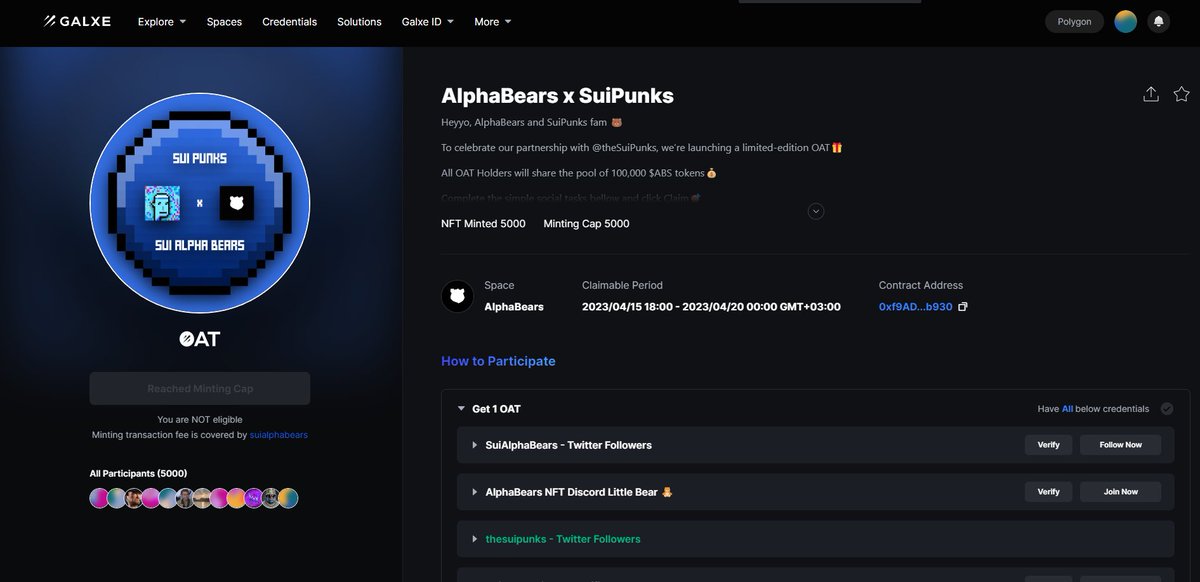Click the NFT Minted 5000 text

click(483, 224)
